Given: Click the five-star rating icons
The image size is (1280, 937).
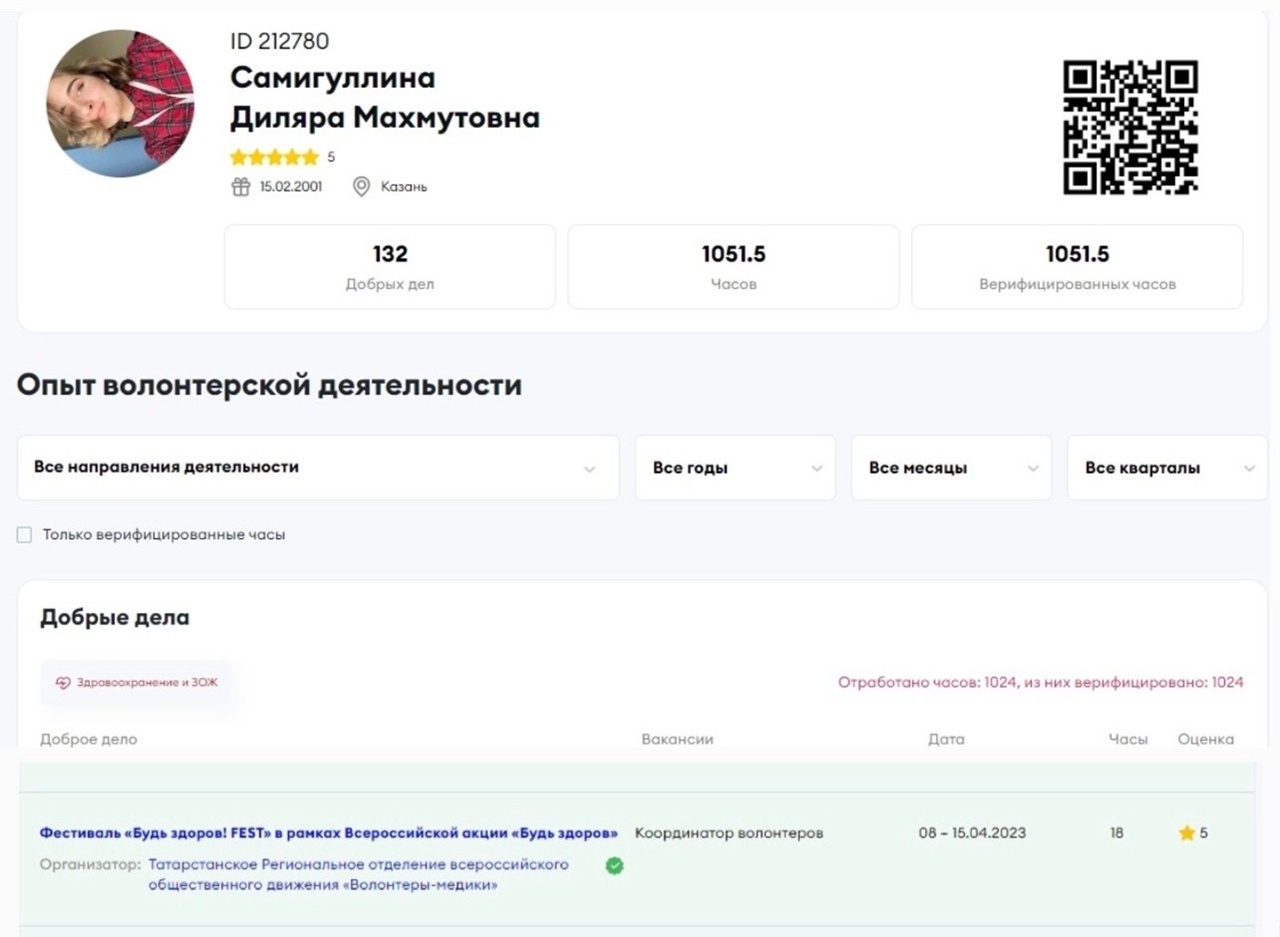Looking at the screenshot, I should point(274,157).
